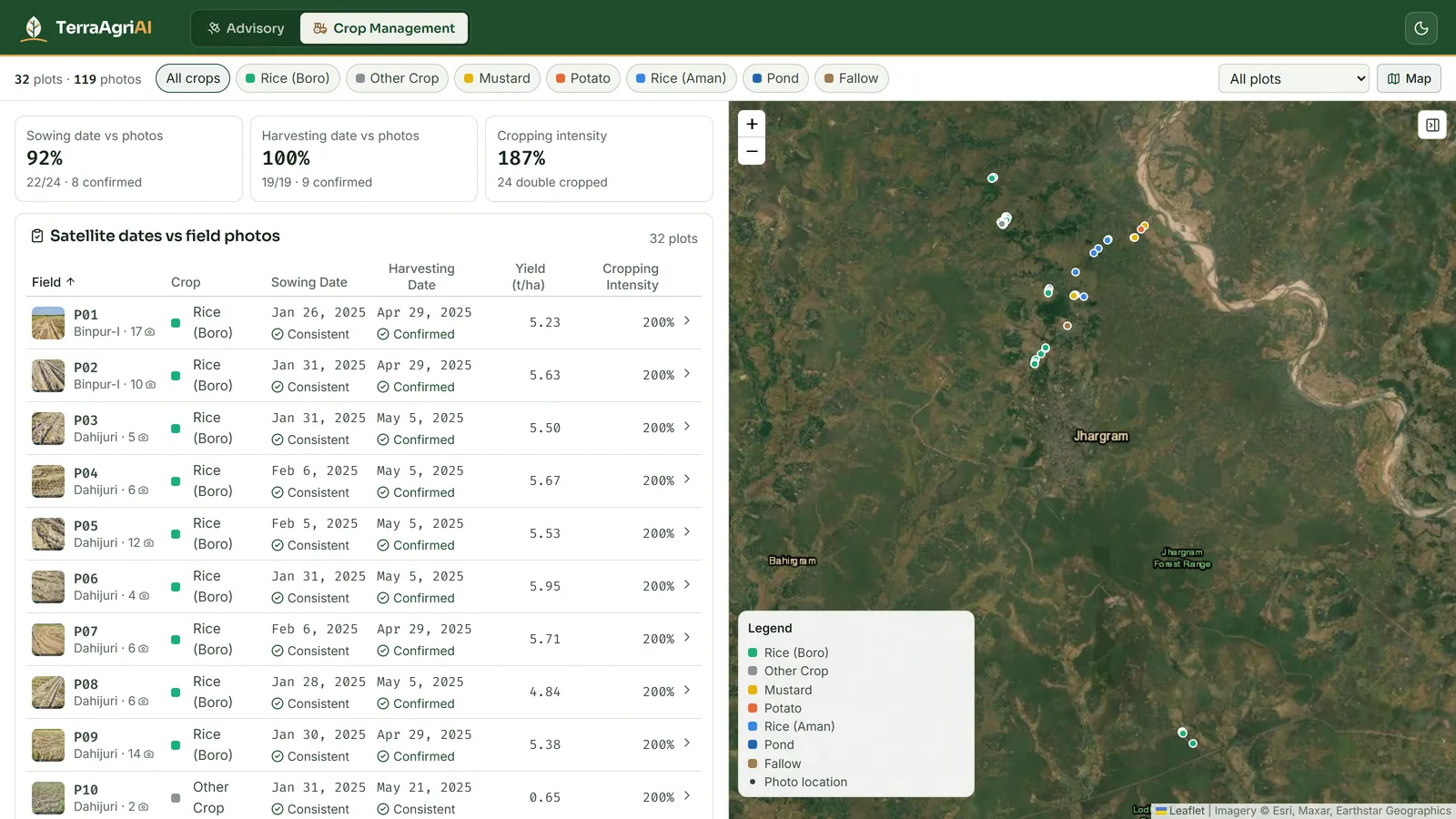Filter by Rice (Boro) crop

tap(288, 78)
